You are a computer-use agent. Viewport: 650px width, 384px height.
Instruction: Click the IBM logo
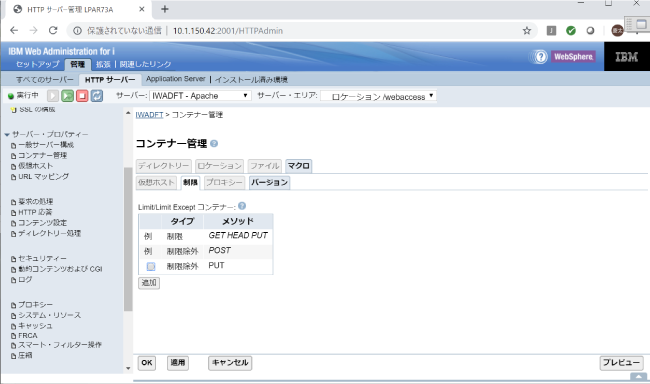point(626,56)
